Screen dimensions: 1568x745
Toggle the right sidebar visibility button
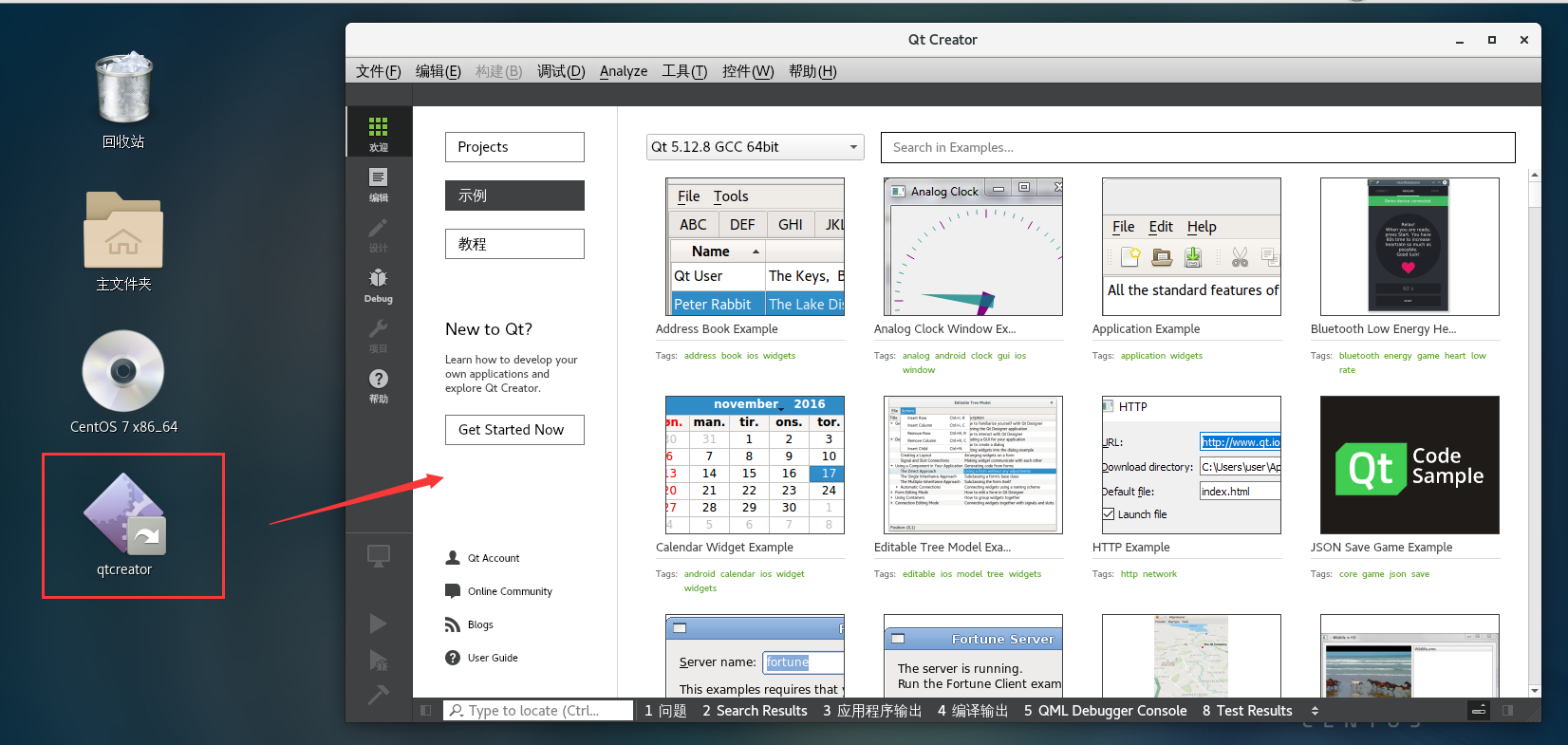click(1507, 710)
